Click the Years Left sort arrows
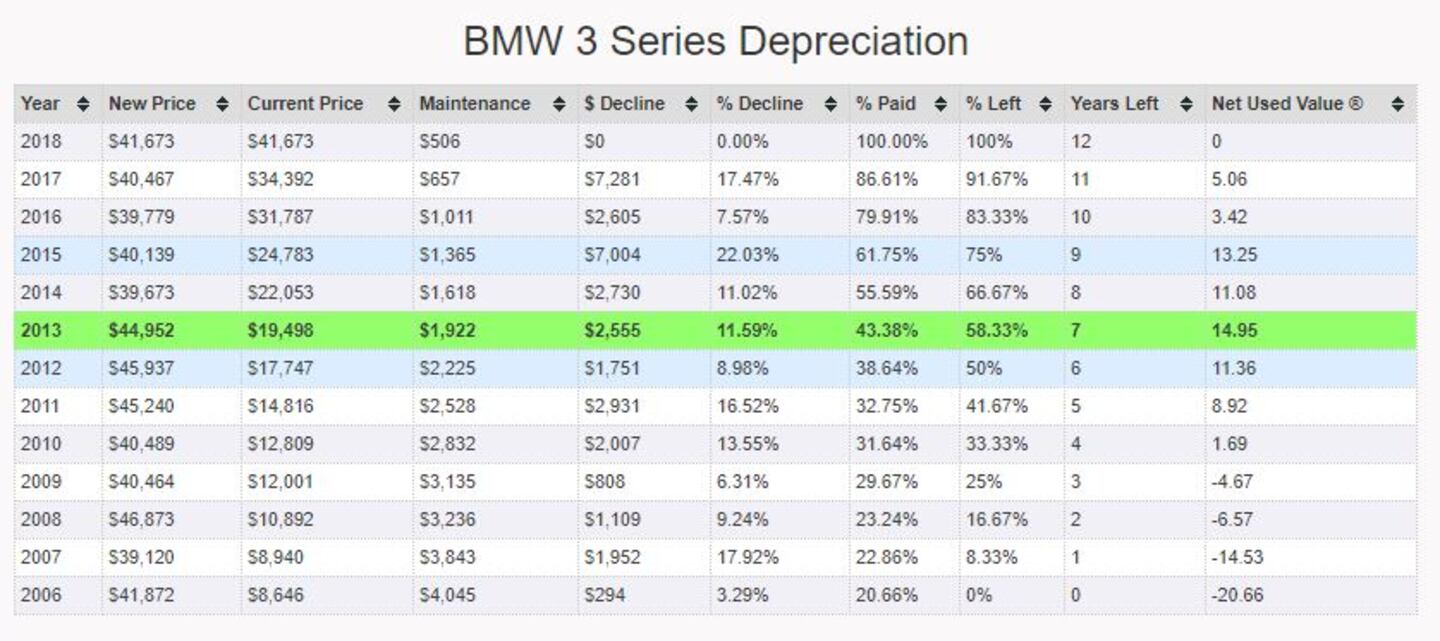This screenshot has width=1440, height=641. tap(1186, 104)
